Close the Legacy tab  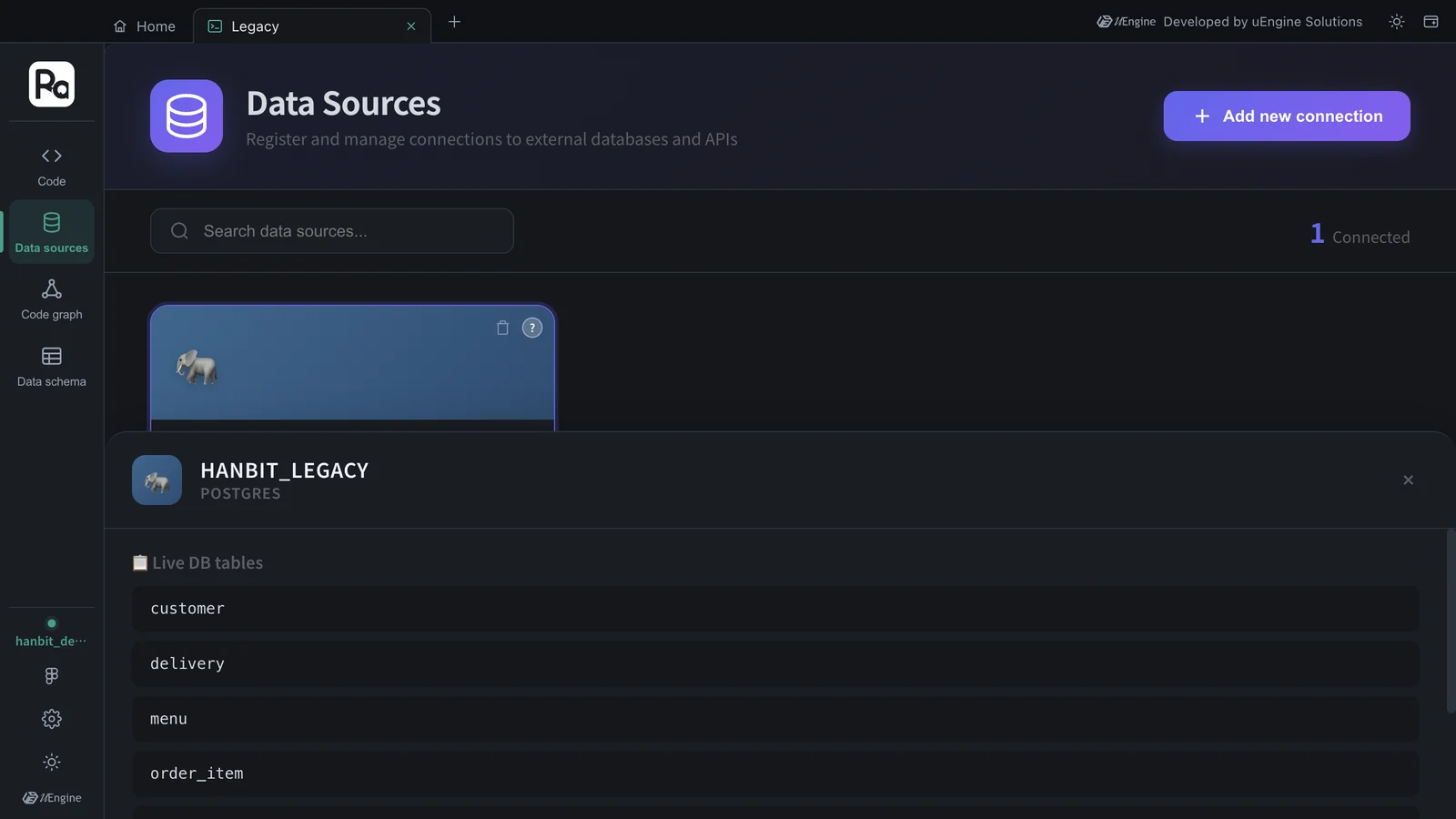click(x=411, y=26)
